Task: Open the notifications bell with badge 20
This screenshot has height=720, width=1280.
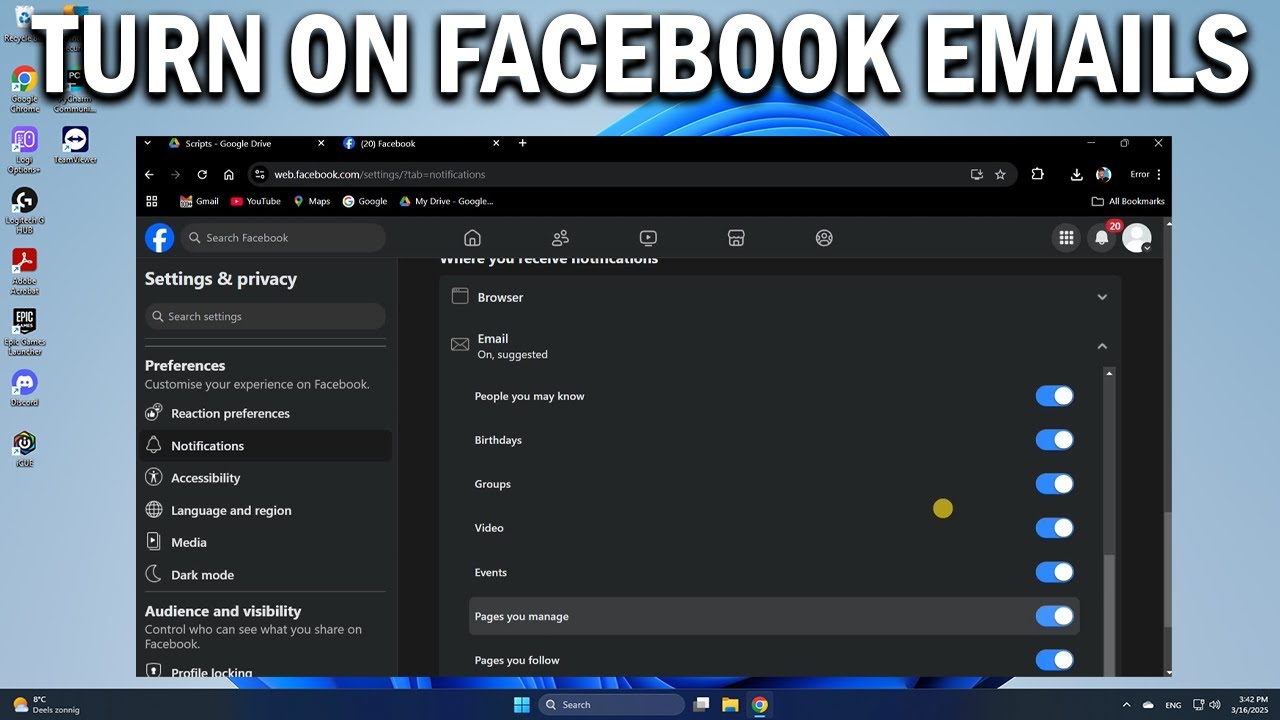Action: pos(1102,238)
